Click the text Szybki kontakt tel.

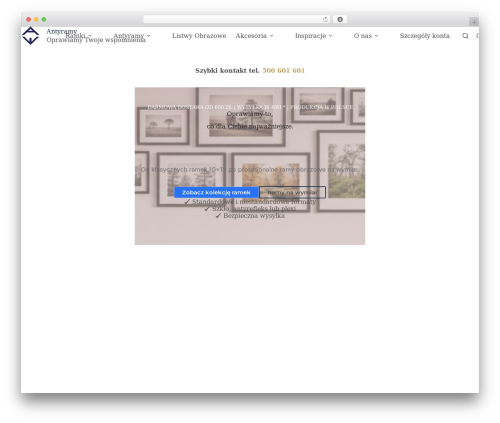pyautogui.click(x=227, y=71)
